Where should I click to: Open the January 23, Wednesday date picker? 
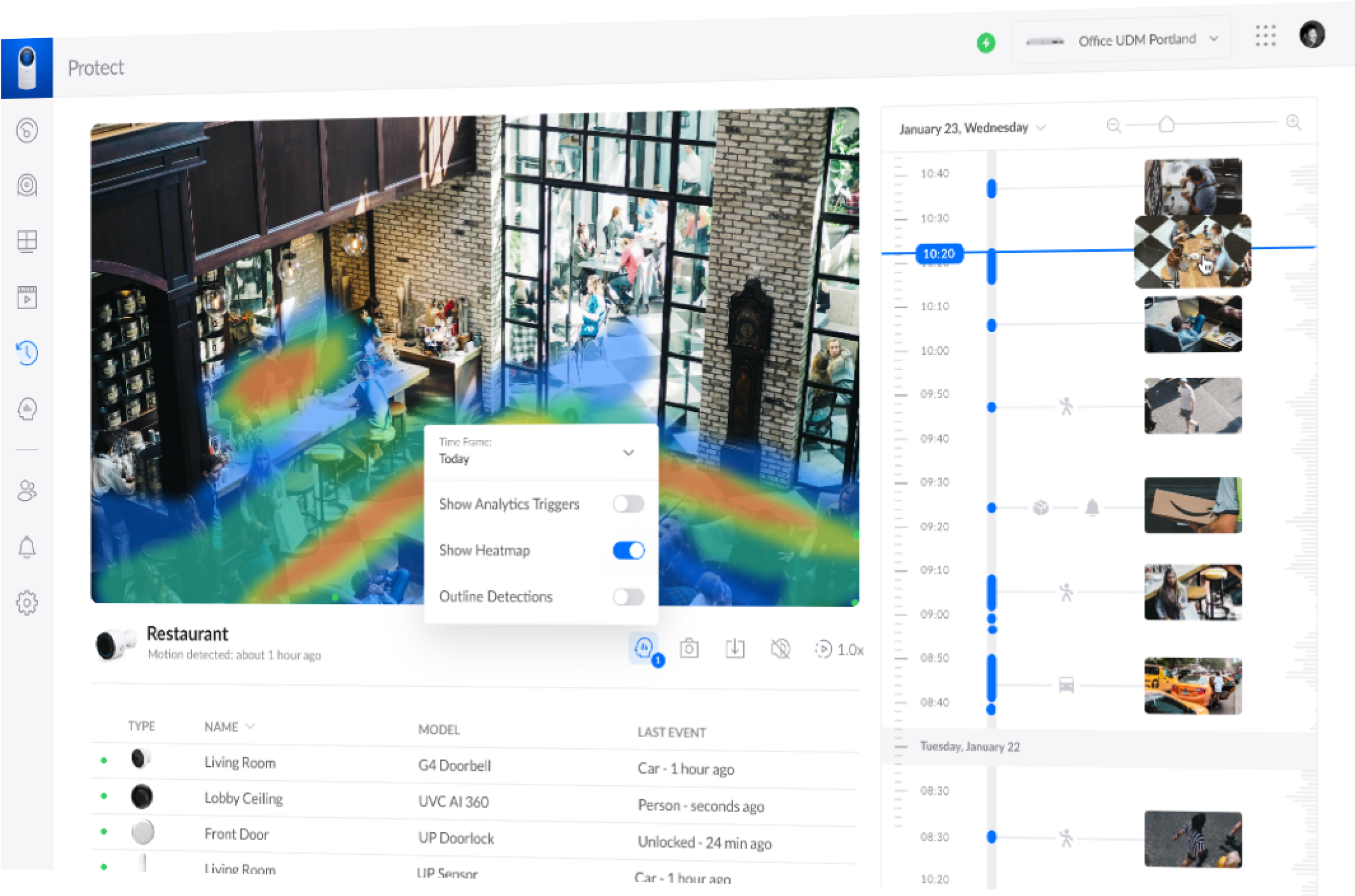click(972, 128)
